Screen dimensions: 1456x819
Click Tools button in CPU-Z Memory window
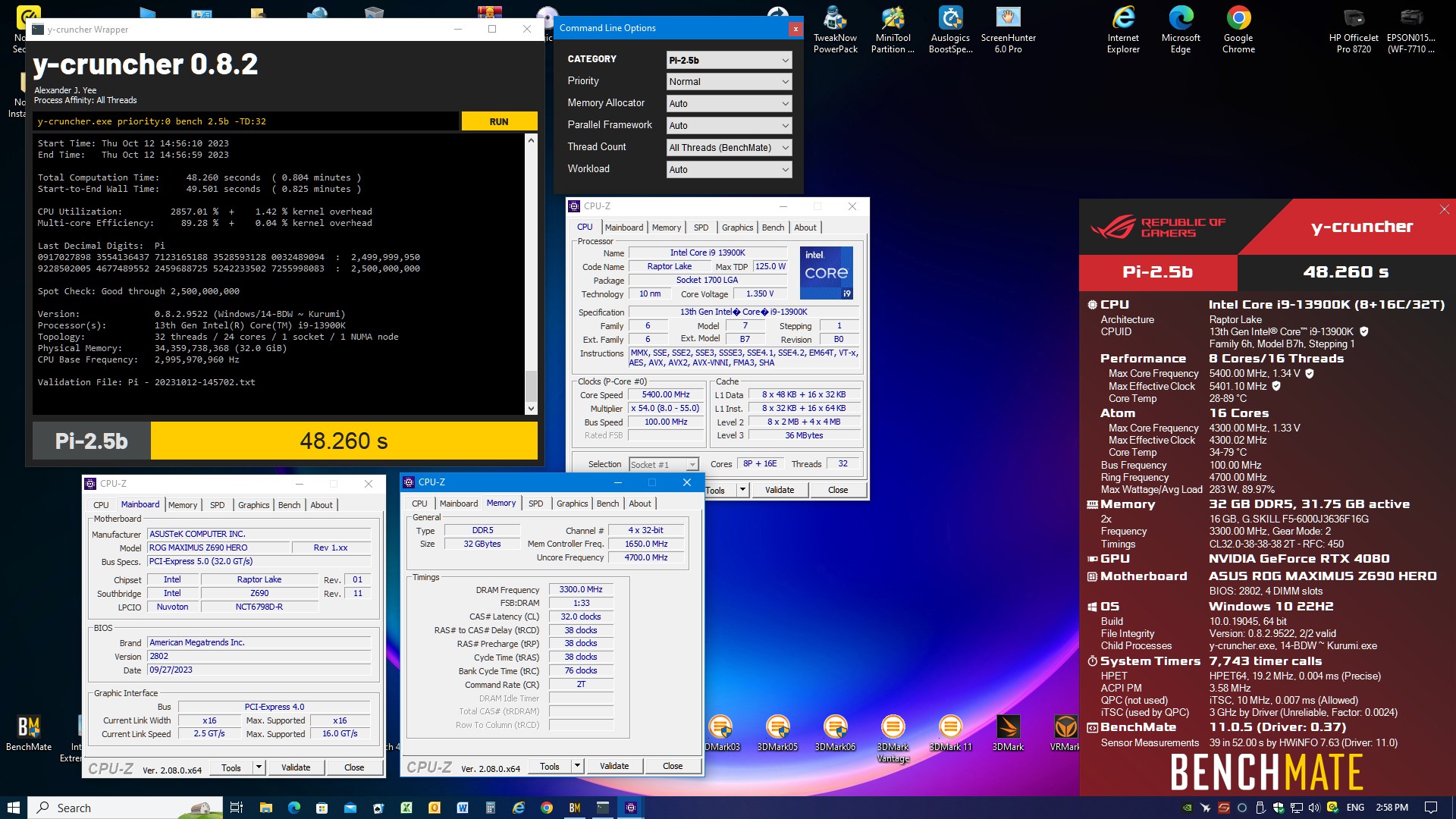click(550, 766)
